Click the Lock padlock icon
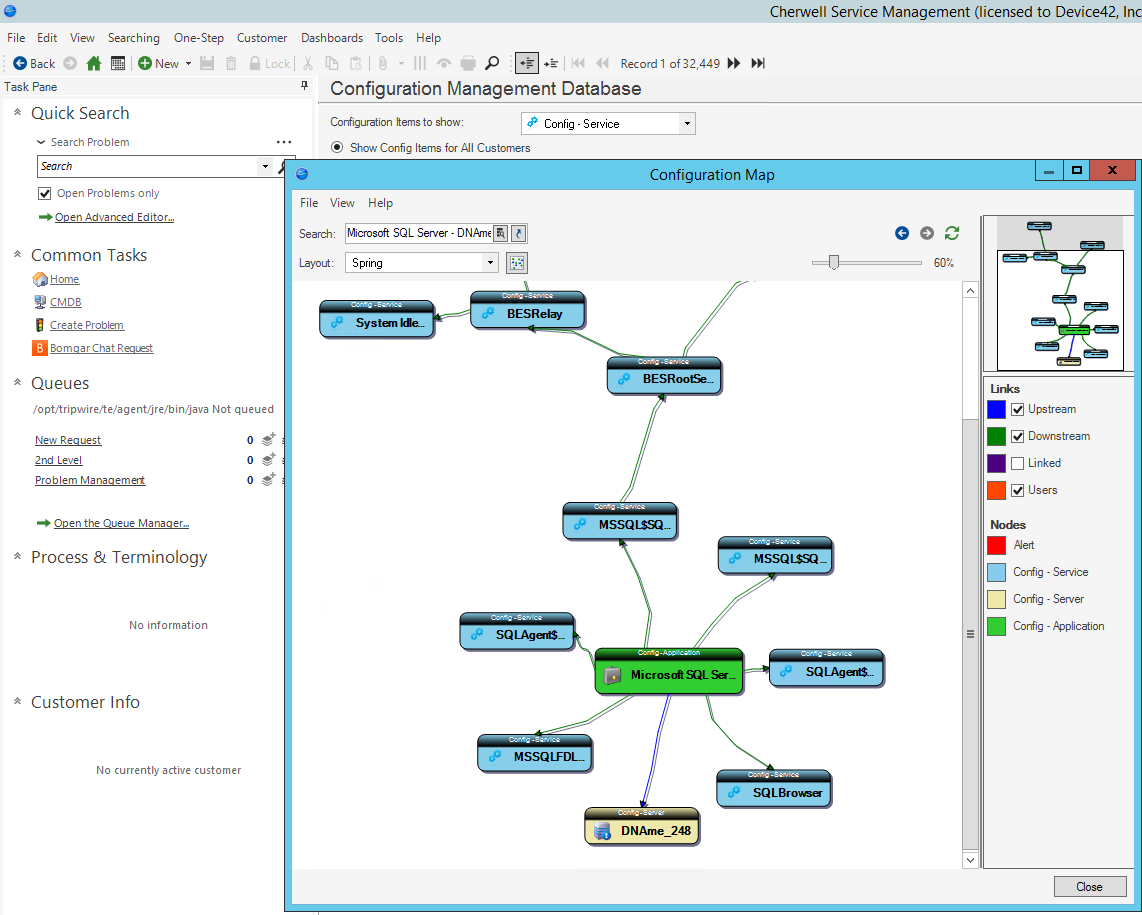Viewport: 1142px width, 915px height. point(255,63)
